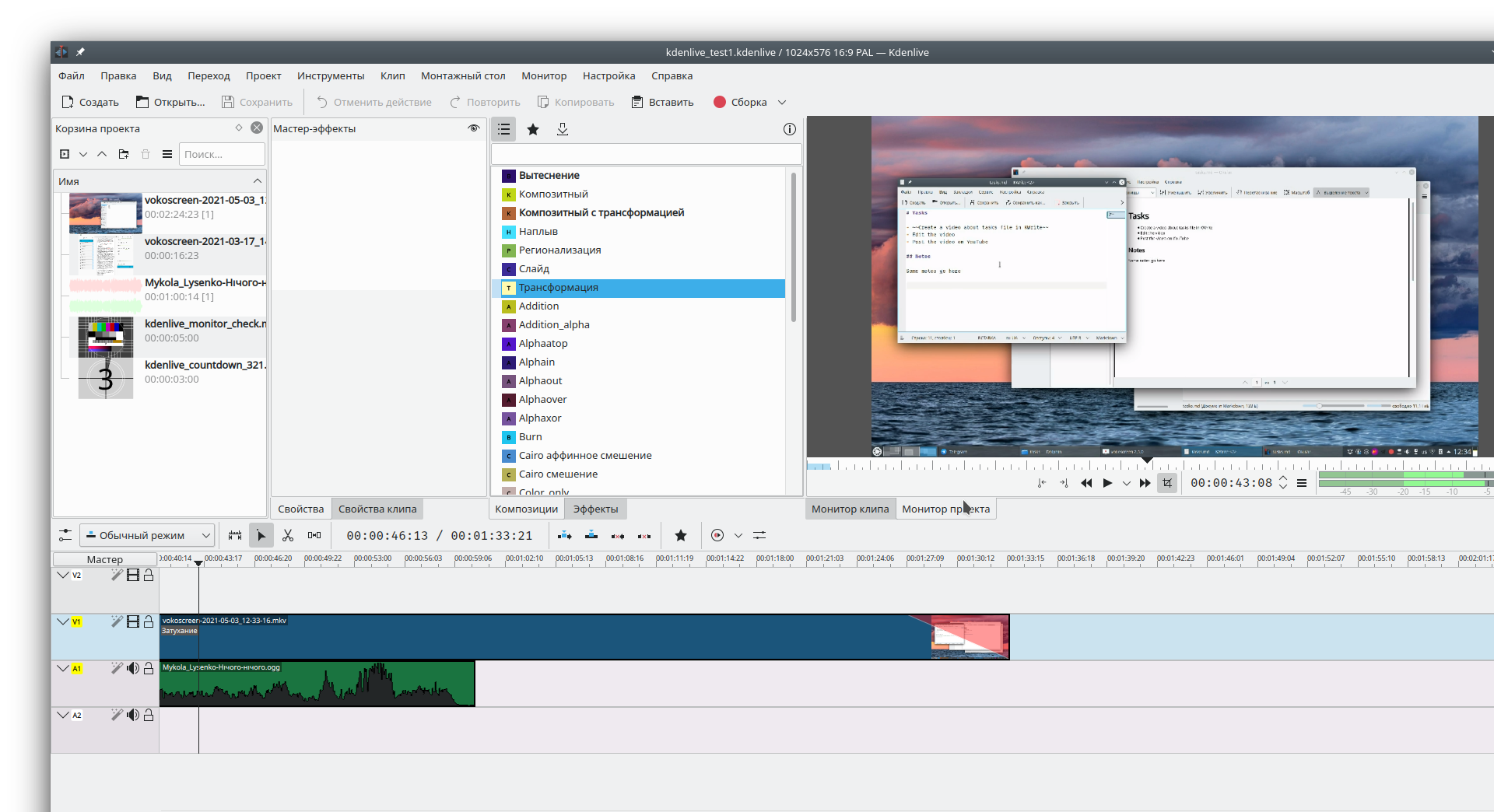Open the Обычный режим editing mode dropdown

click(x=146, y=535)
